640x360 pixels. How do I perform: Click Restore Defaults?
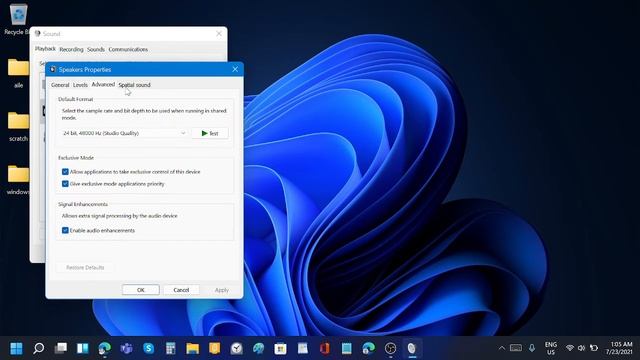coord(85,268)
